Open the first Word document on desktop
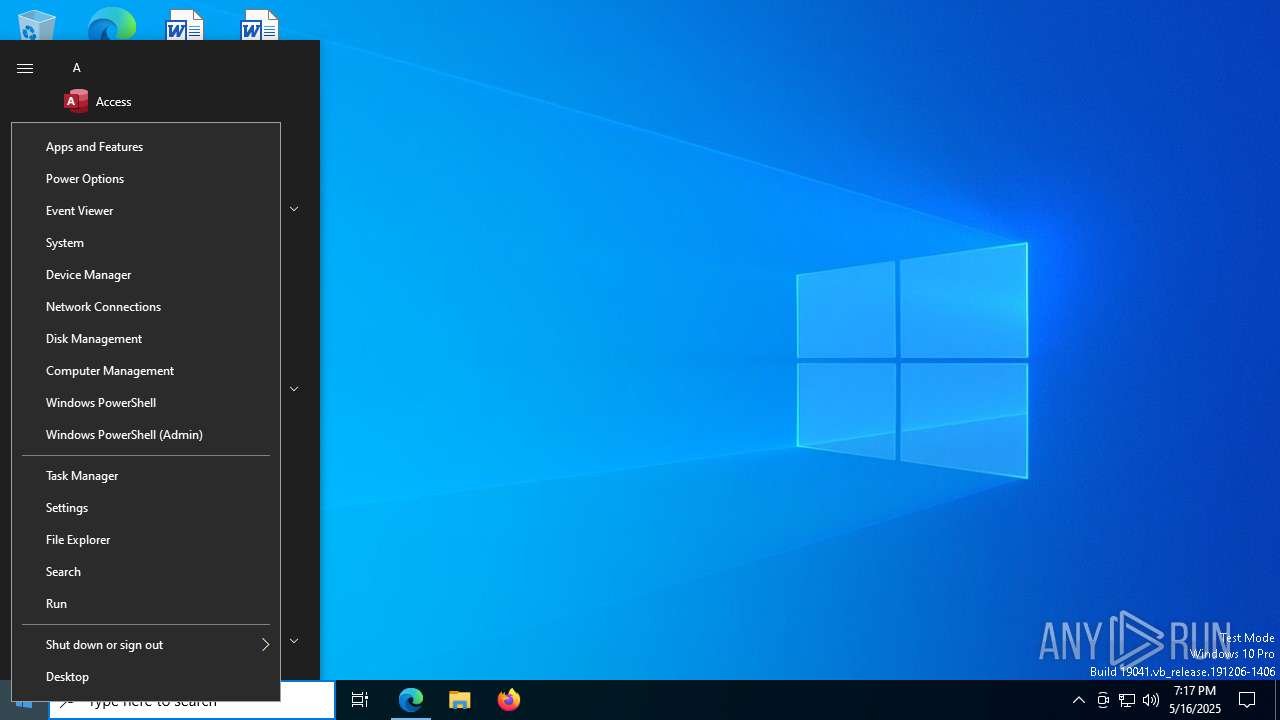Viewport: 1280px width, 720px height. coord(185,24)
